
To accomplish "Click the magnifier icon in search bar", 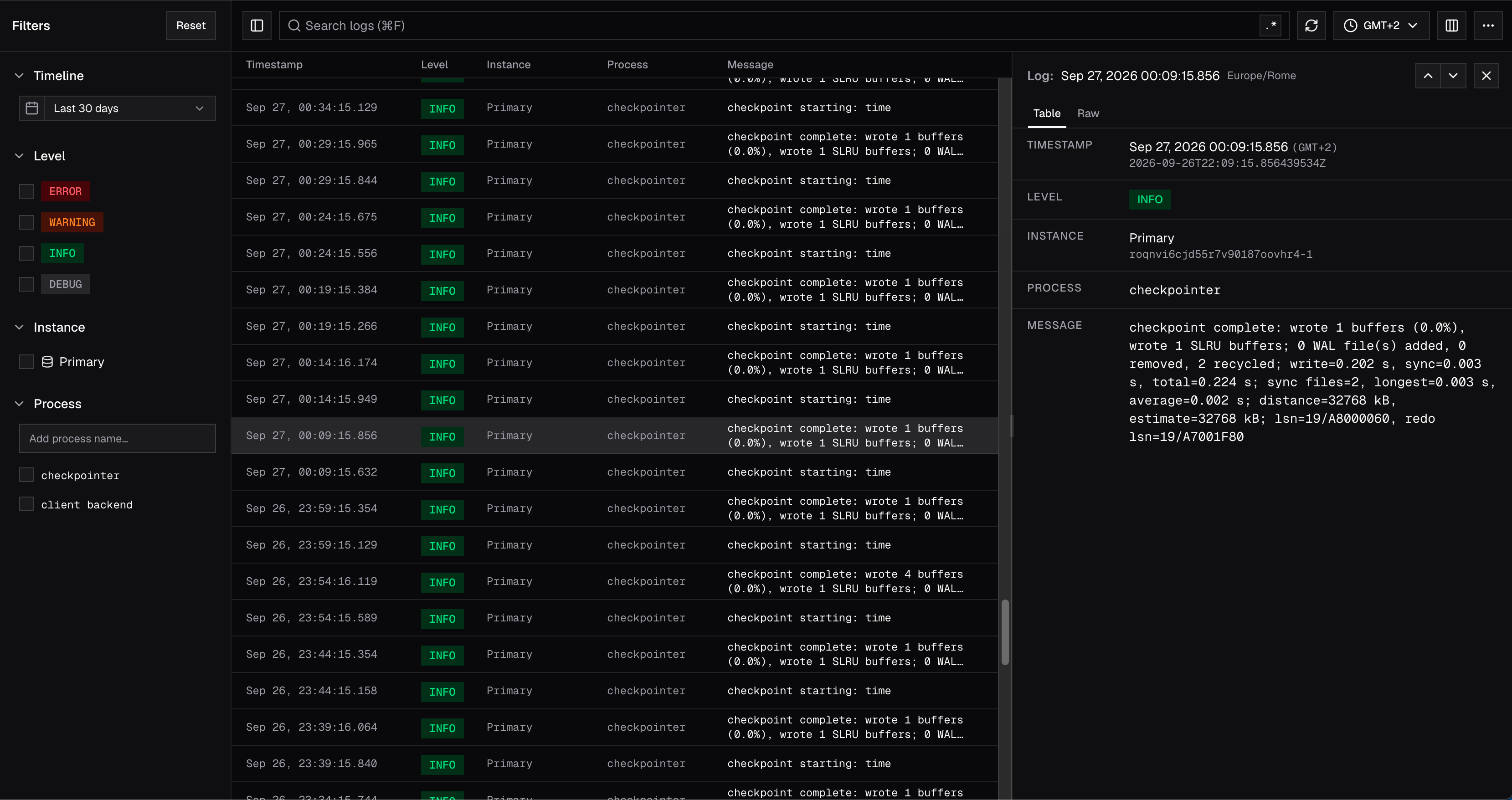I will (295, 26).
